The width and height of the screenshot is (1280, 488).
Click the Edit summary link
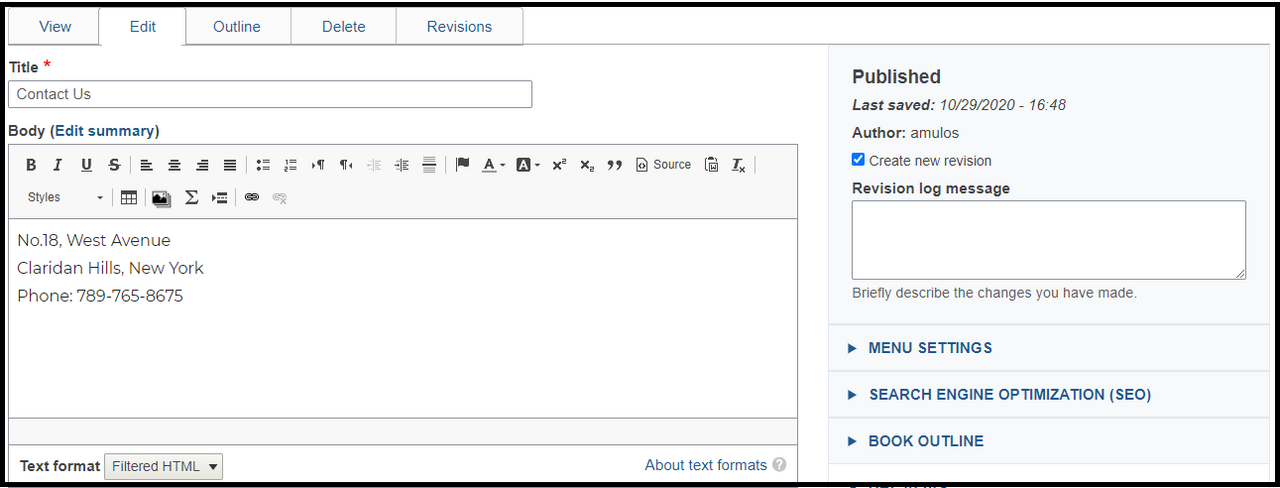click(104, 131)
